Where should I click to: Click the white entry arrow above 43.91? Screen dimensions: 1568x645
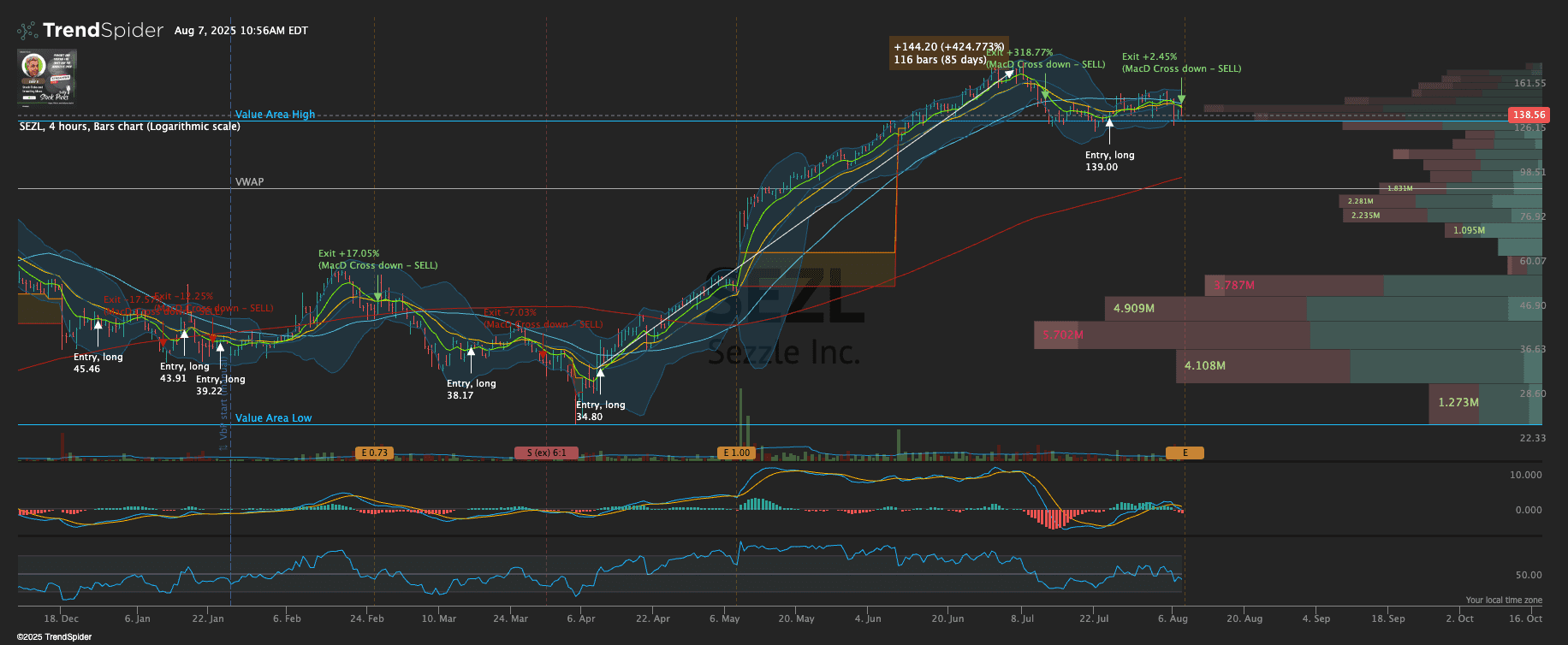pos(184,335)
